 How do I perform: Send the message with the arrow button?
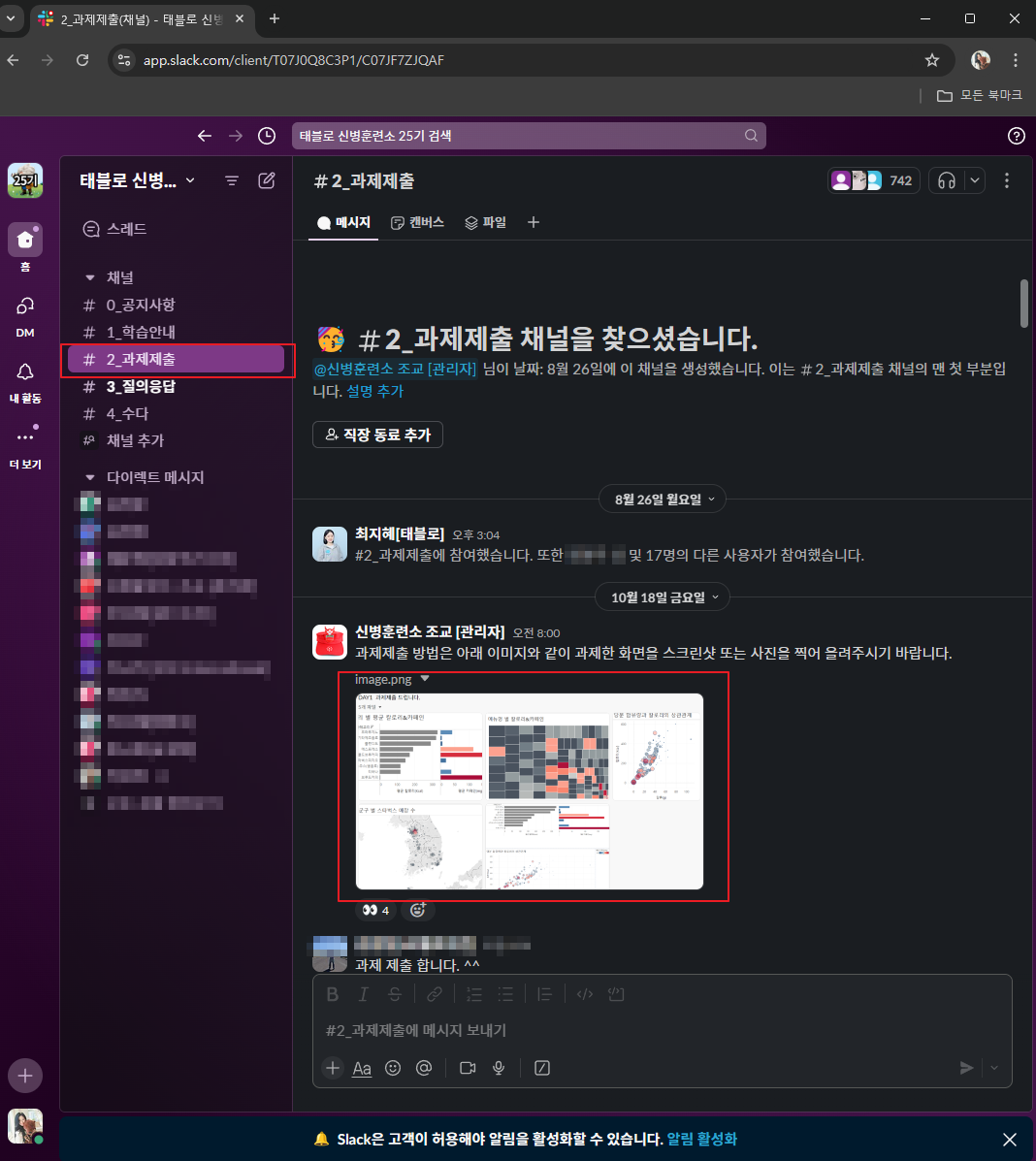pos(965,1068)
